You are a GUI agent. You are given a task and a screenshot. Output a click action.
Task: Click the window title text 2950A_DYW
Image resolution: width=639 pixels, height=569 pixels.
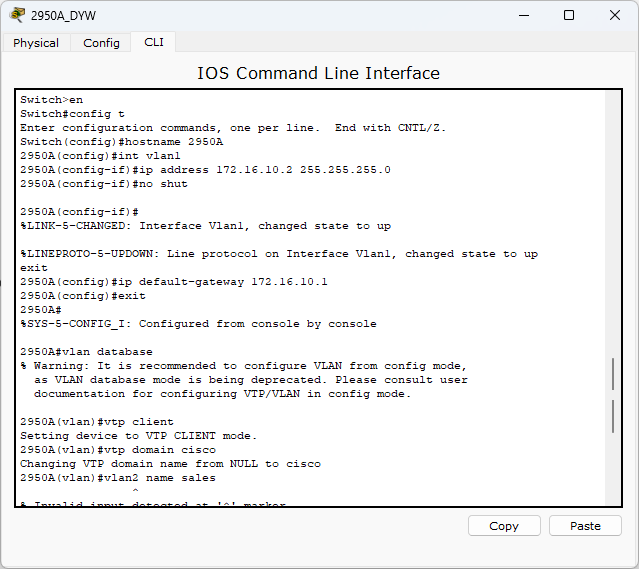coord(63,16)
